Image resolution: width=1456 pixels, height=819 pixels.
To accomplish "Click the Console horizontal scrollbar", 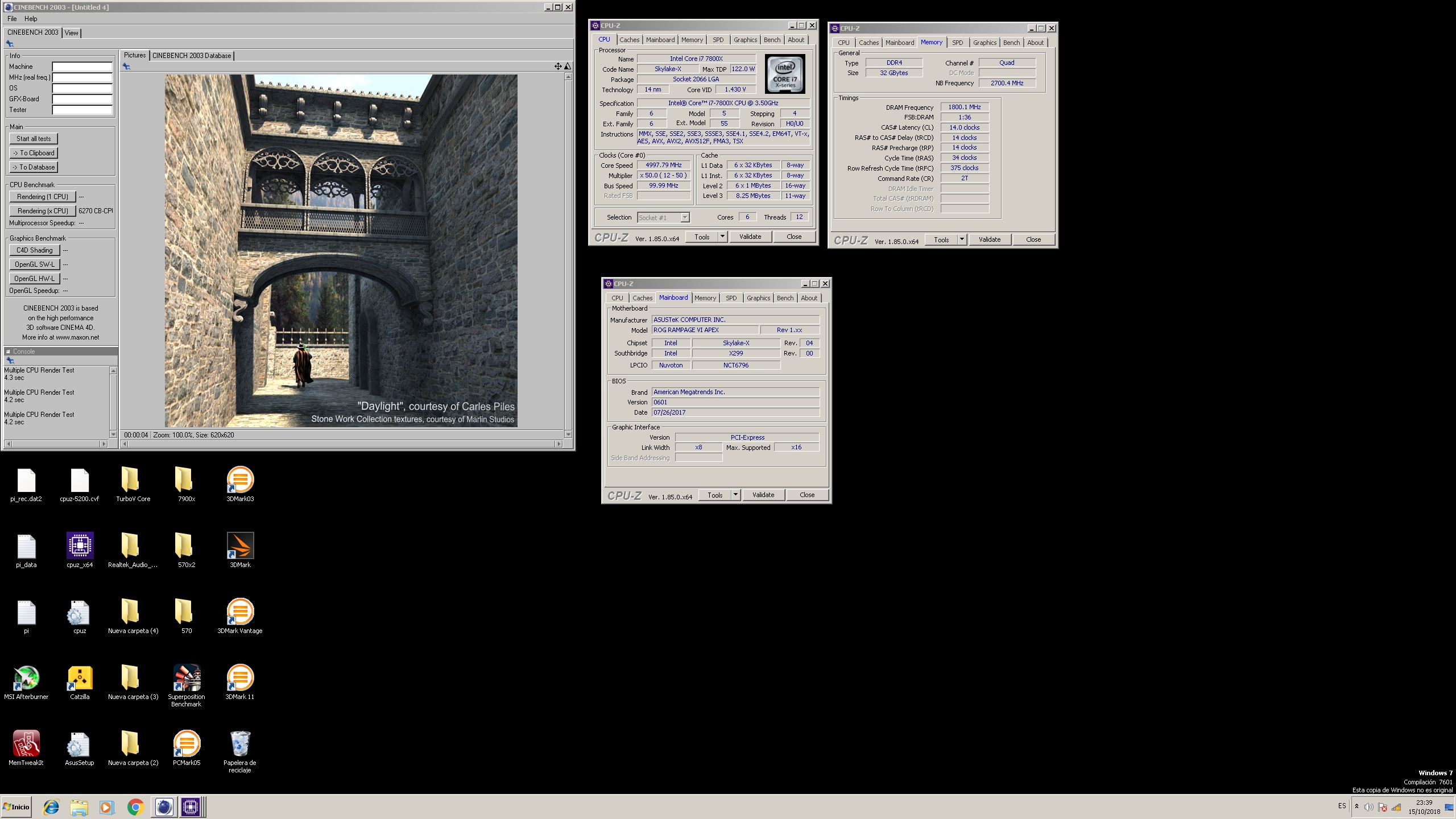I will (x=55, y=444).
